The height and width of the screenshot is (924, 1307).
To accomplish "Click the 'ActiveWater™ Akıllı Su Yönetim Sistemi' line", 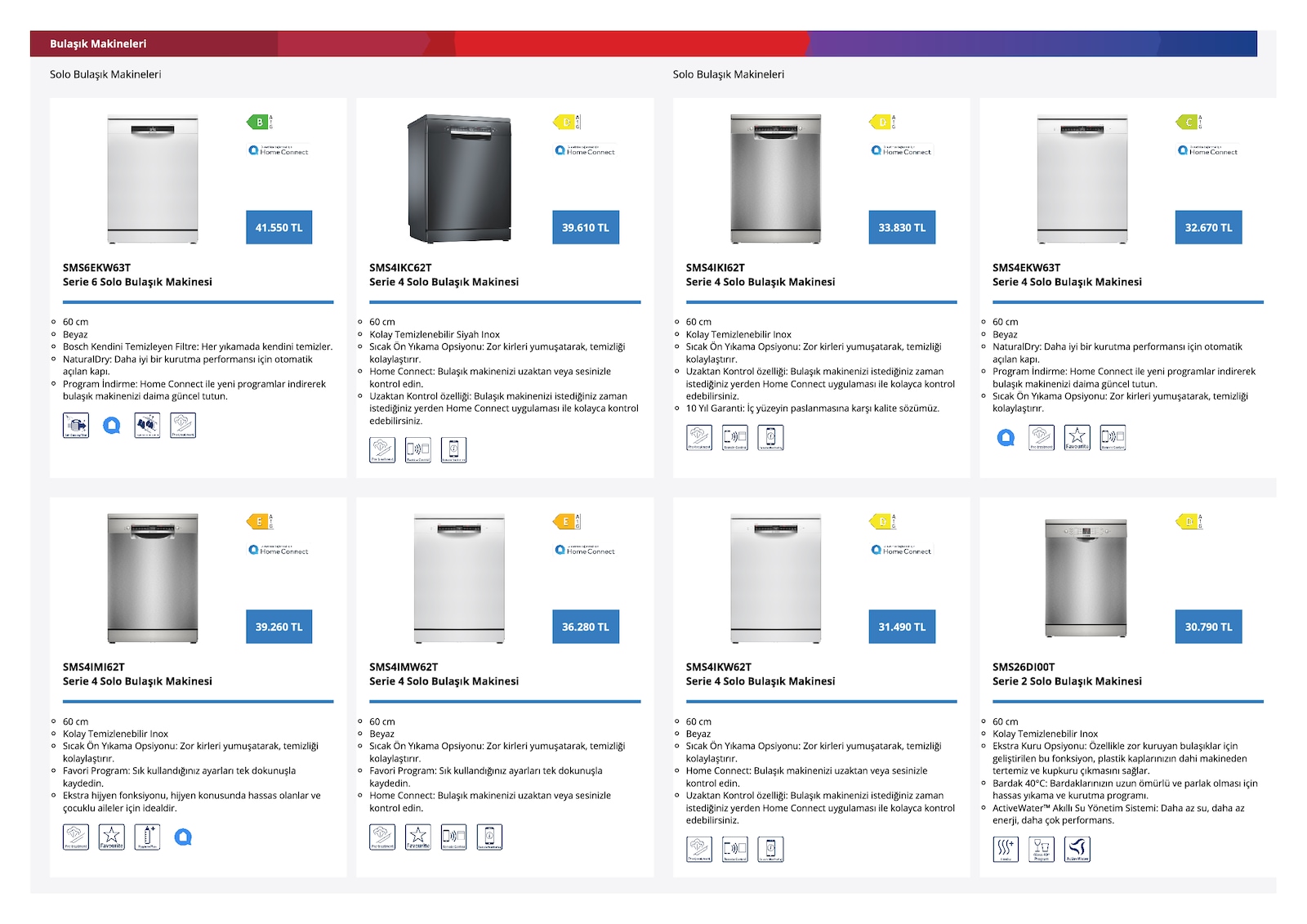I will 1118,814.
